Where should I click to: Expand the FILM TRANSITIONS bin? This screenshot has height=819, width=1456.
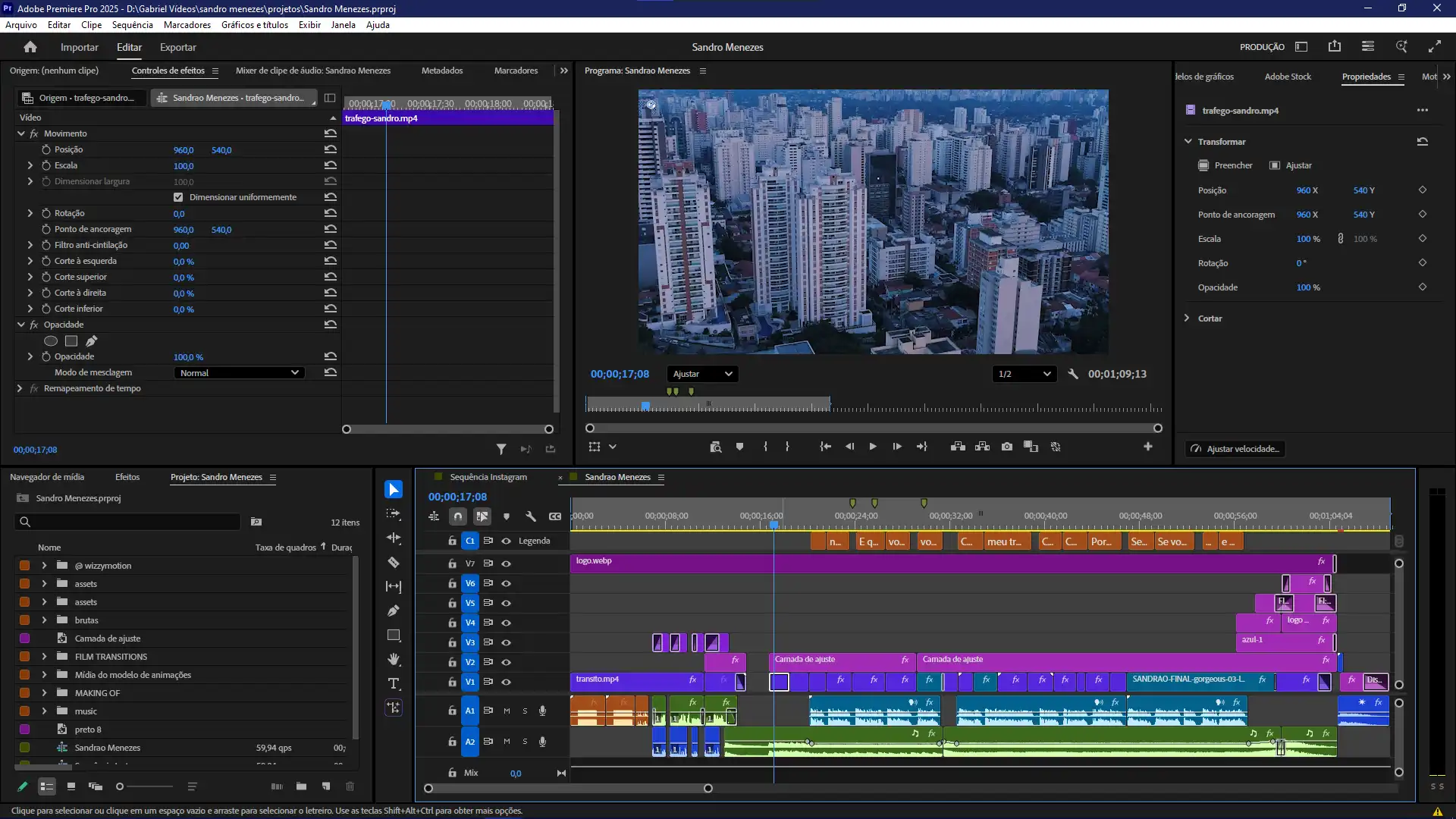click(x=44, y=657)
